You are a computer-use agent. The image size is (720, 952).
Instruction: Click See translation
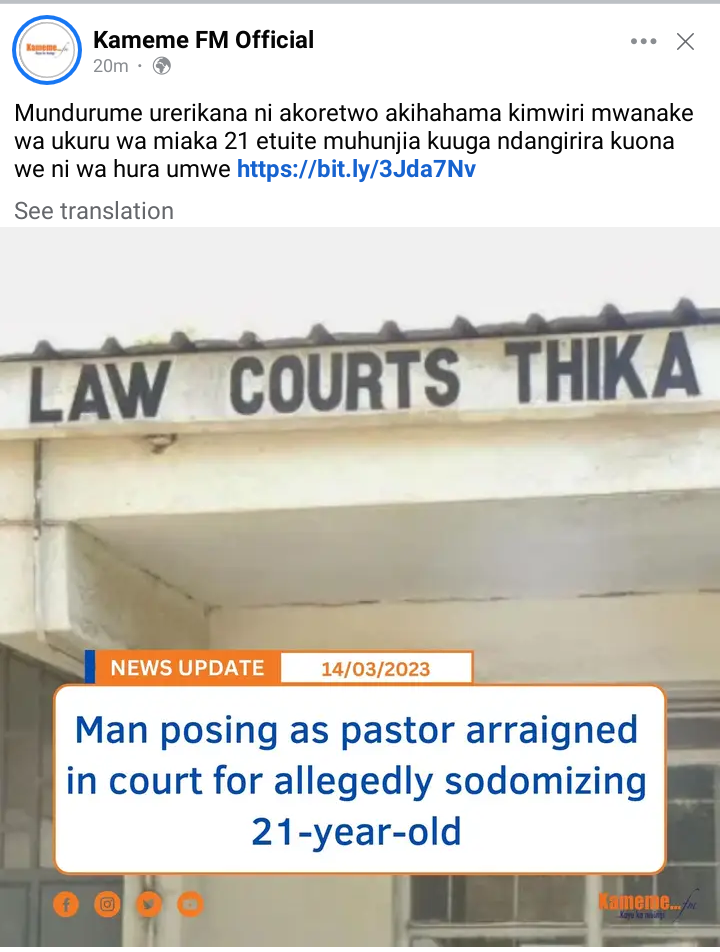click(94, 211)
